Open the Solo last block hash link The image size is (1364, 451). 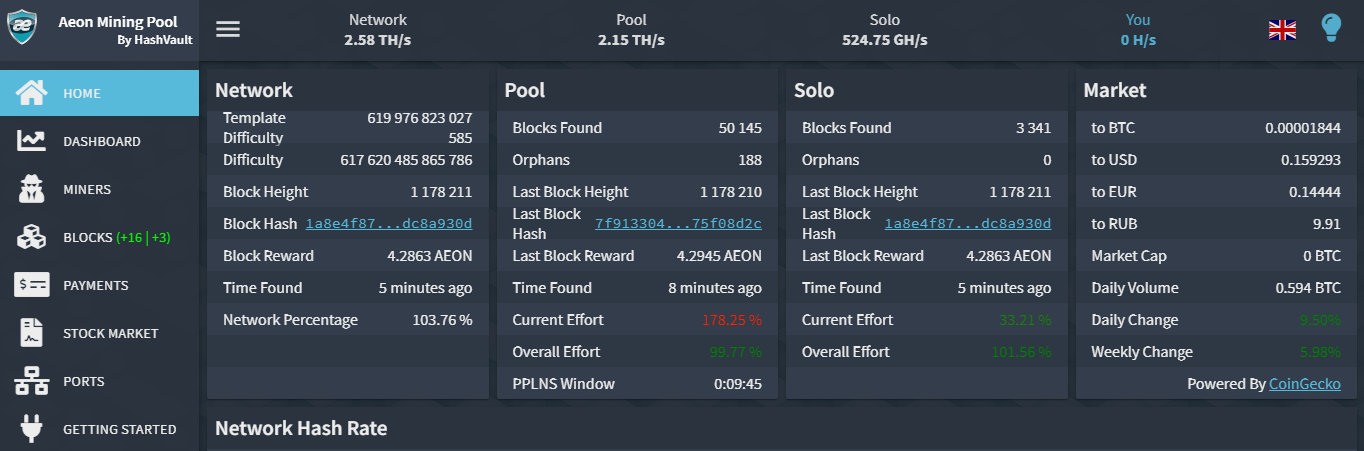click(x=968, y=224)
